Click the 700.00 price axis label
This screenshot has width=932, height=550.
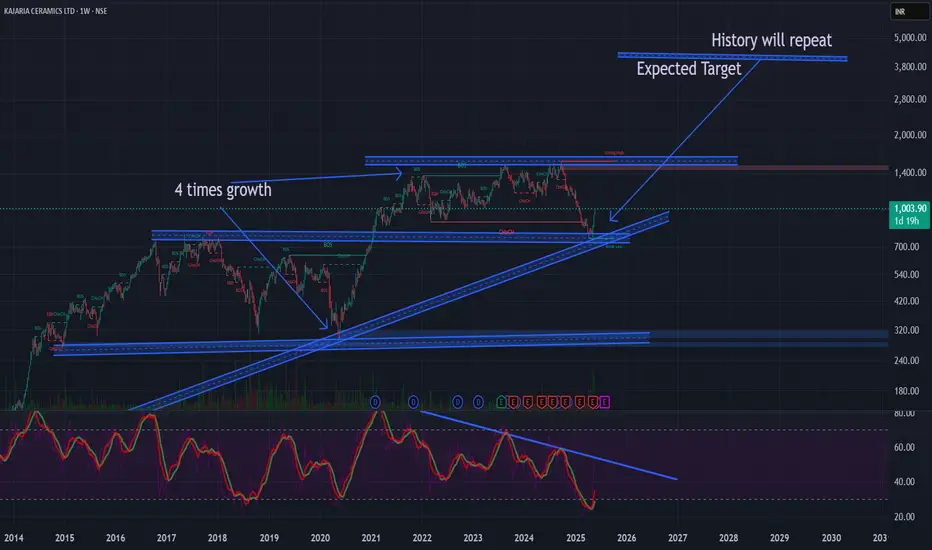tap(906, 246)
